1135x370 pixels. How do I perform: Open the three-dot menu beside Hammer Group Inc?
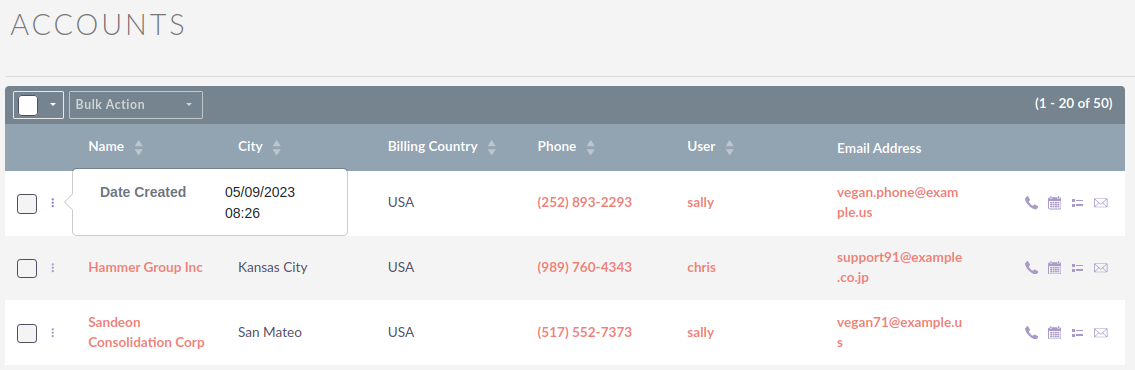coord(53,268)
